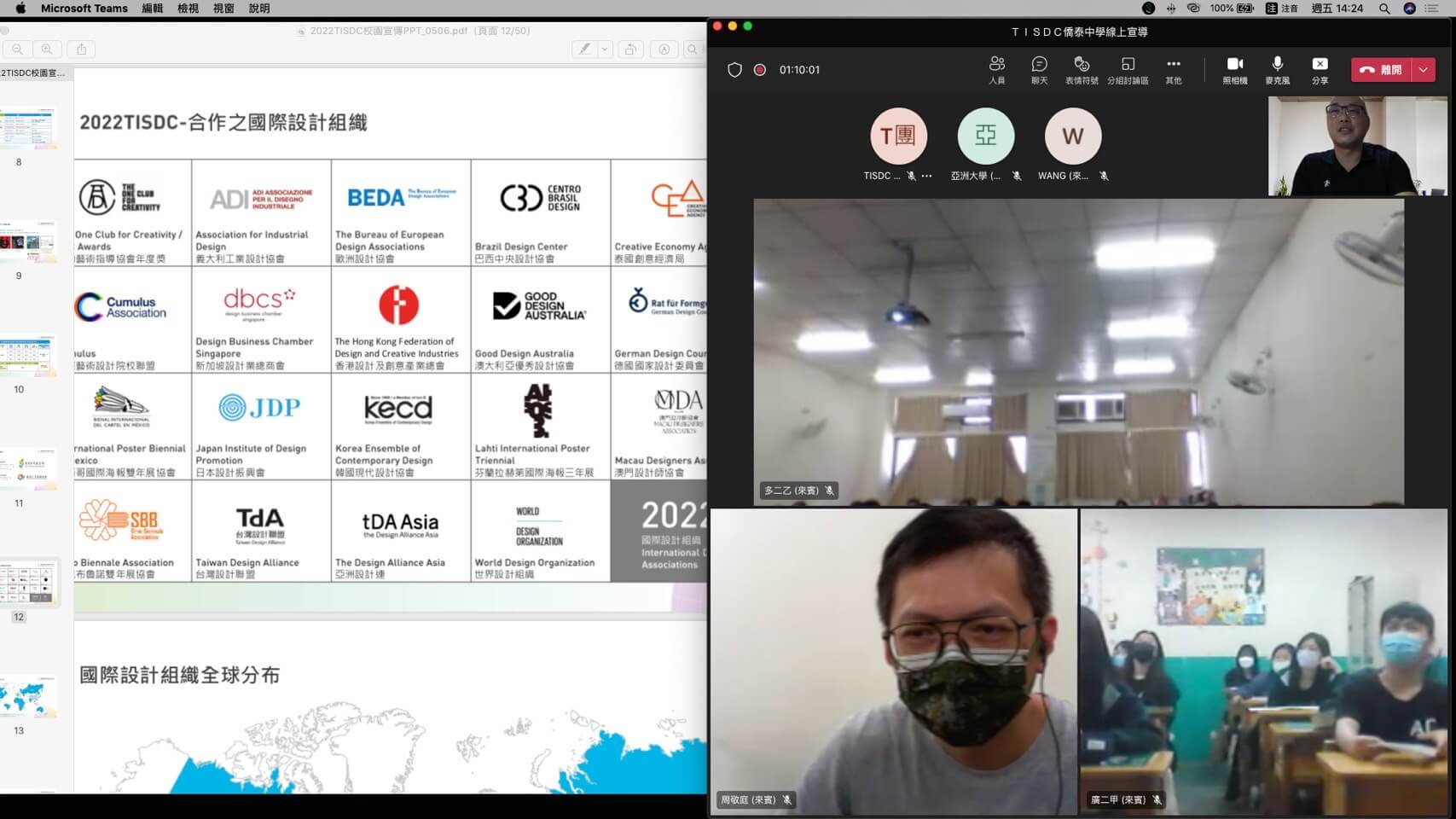
Task: Expand the highlight pen options chevron
Action: [x=605, y=49]
